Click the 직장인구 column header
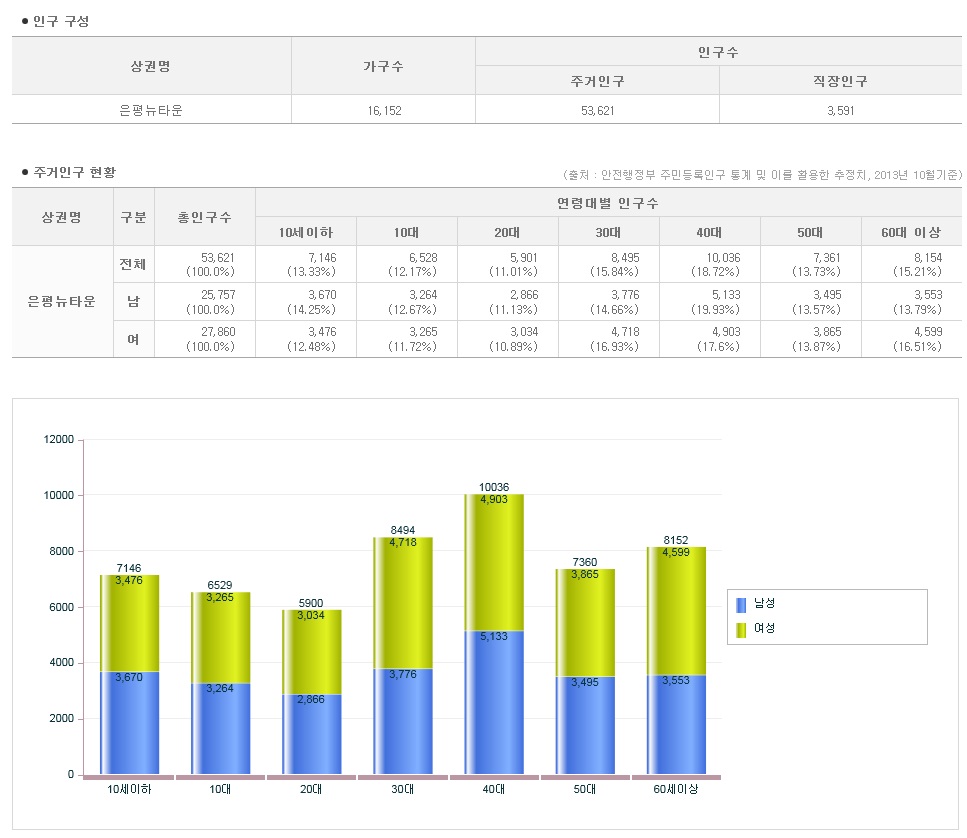Screen dimensions: 967x838 point(839,81)
